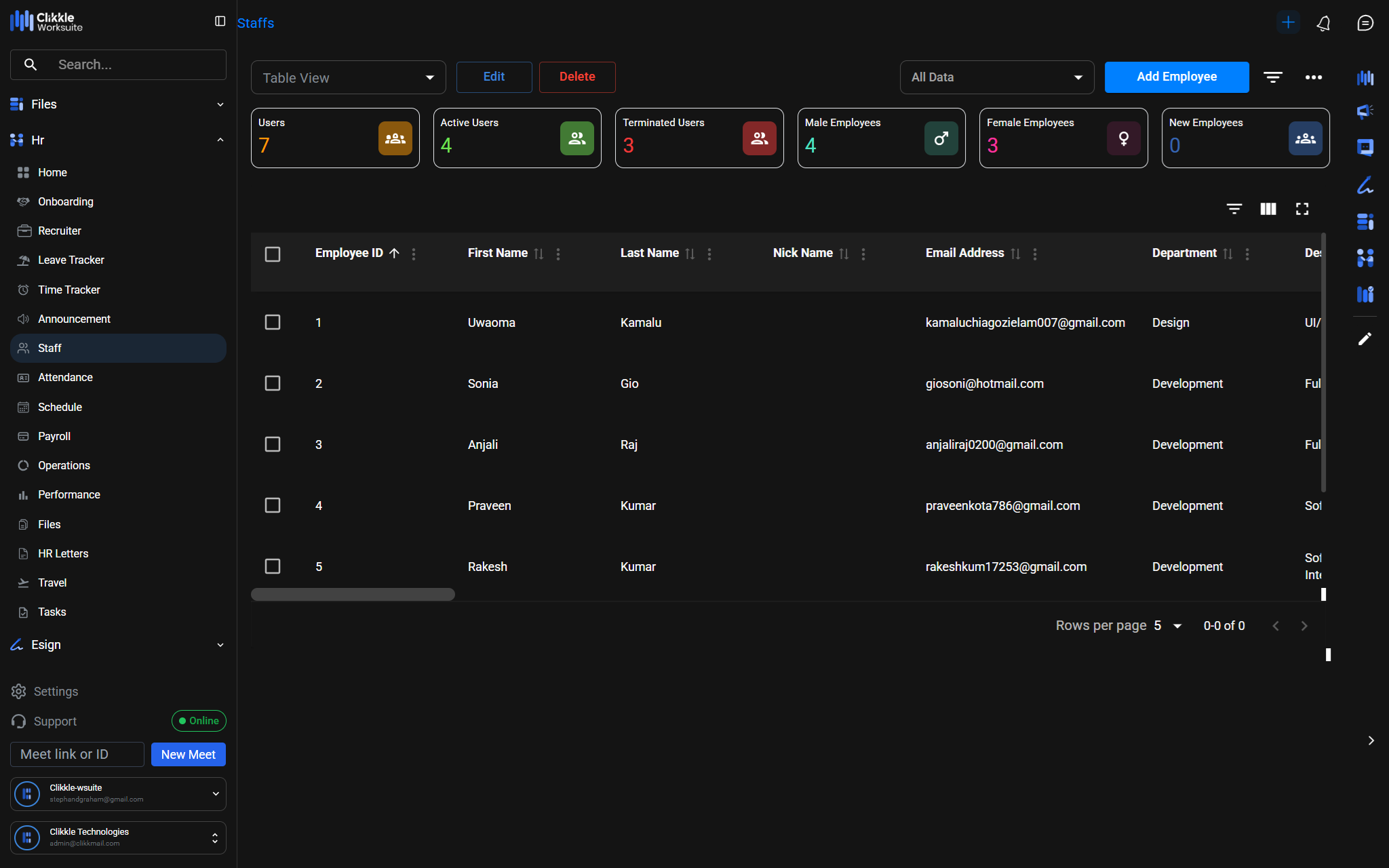Toggle table fullscreen mode icon
Viewport: 1389px width, 868px height.
tap(1302, 209)
